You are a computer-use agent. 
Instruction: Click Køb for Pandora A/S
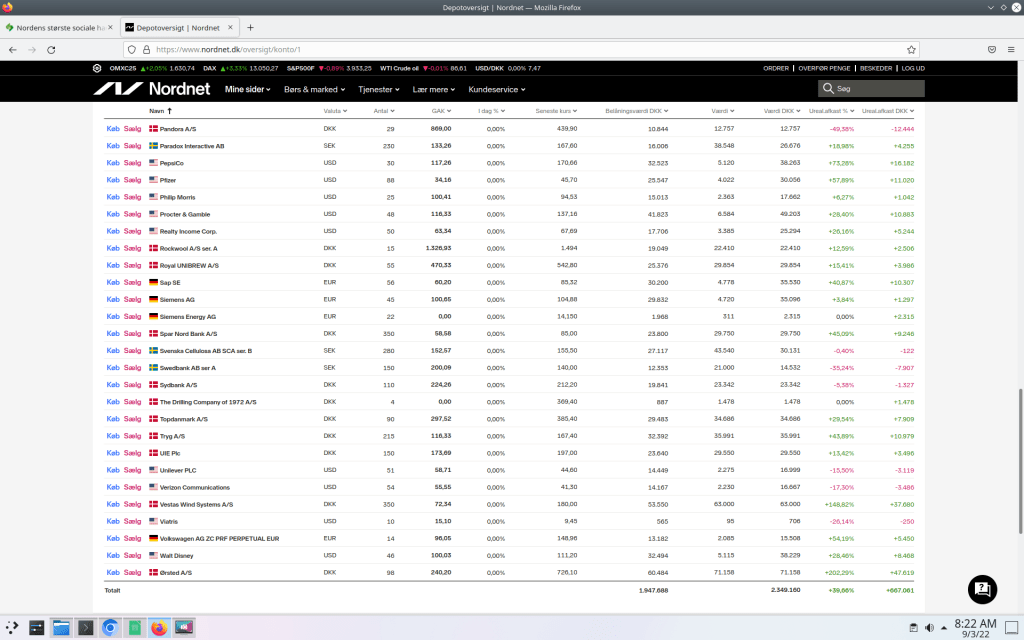(x=112, y=129)
